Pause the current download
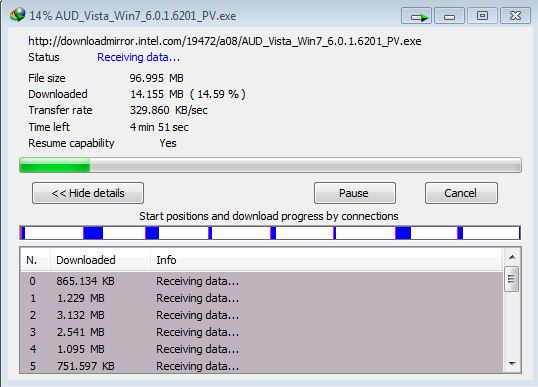Screen dimensions: 538x387 click(355, 193)
